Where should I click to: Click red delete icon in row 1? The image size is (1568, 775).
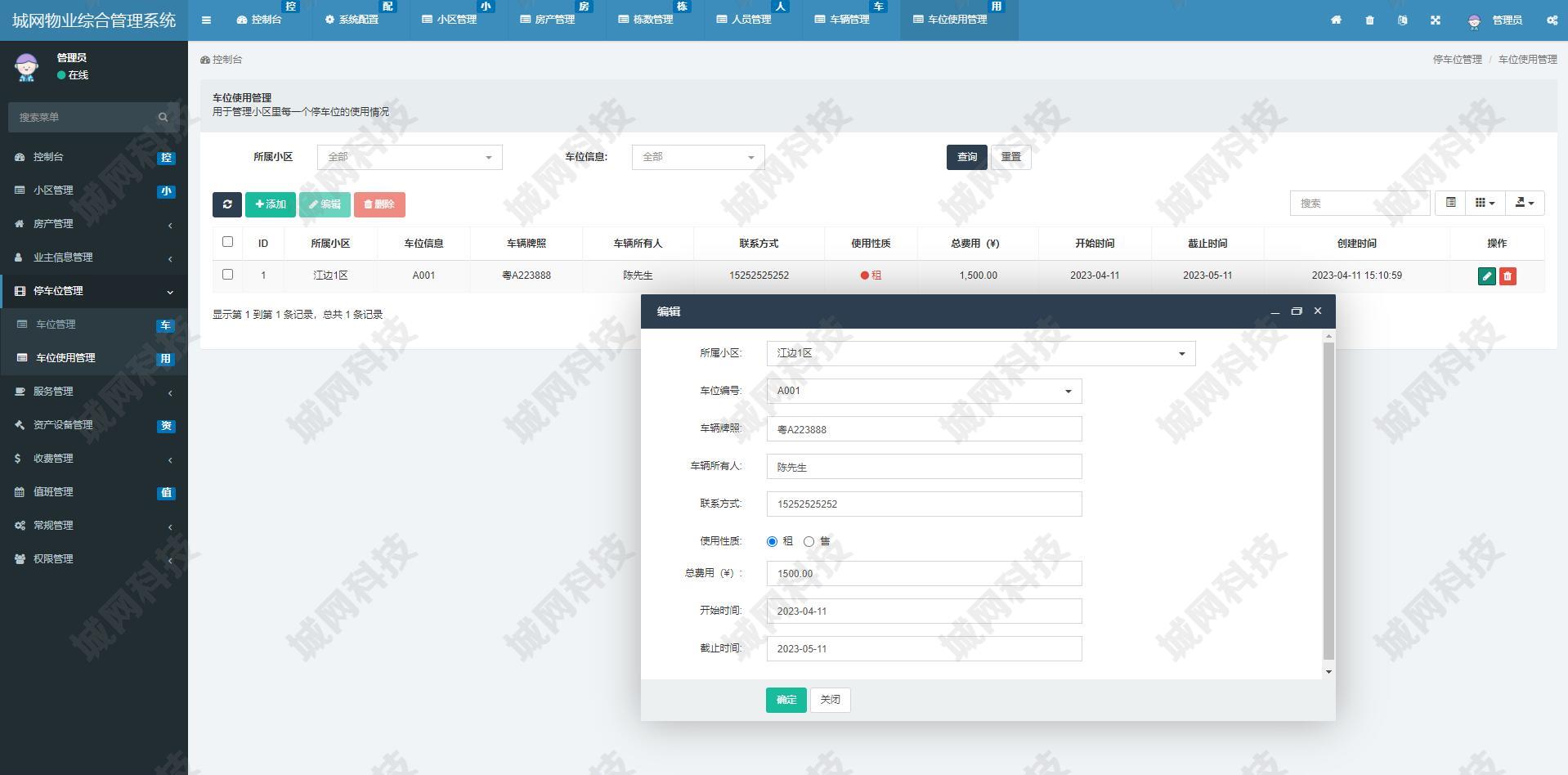(x=1508, y=276)
